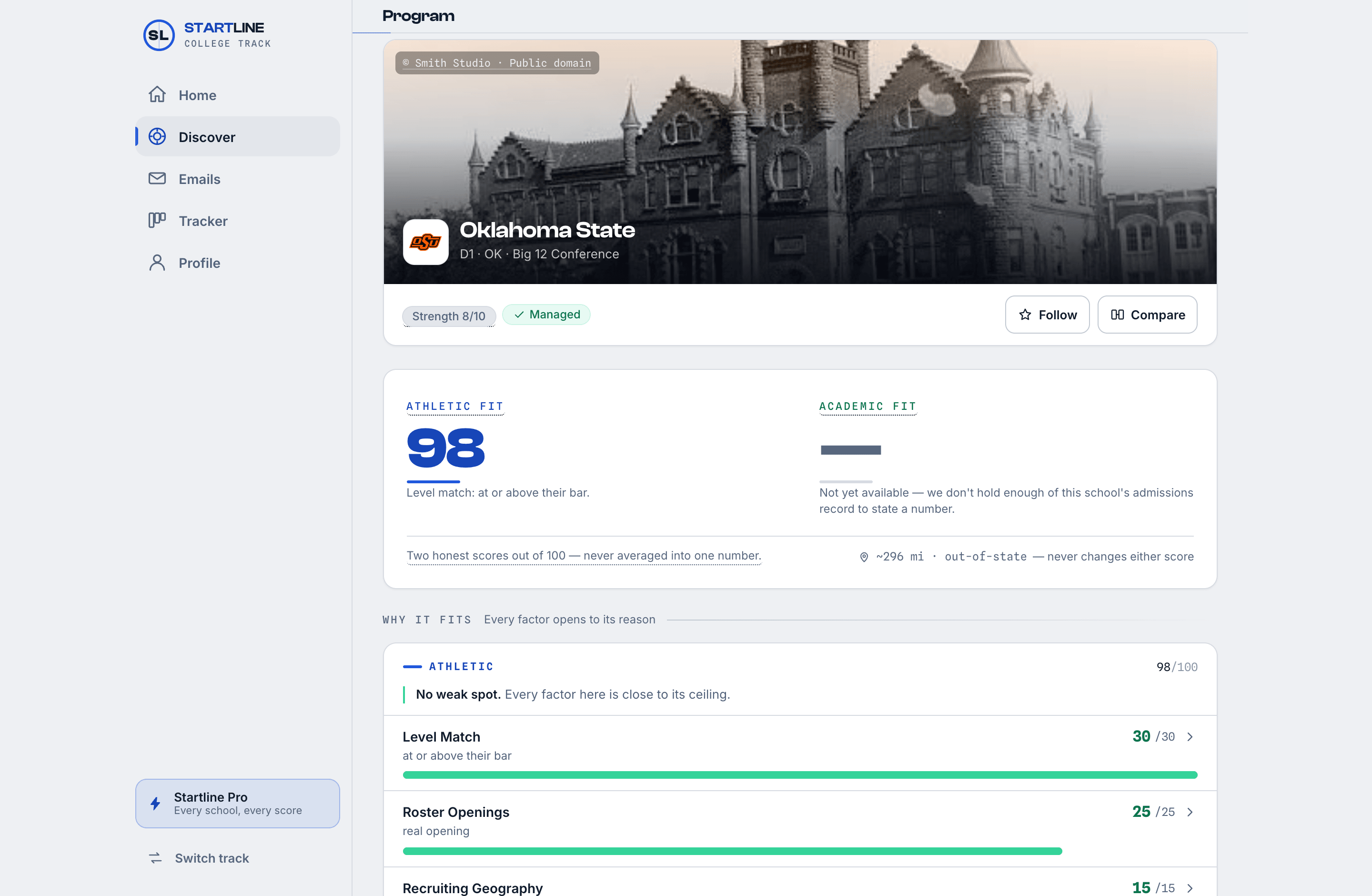Open the Home menu item
Image resolution: width=1372 pixels, height=896 pixels.
click(x=238, y=94)
